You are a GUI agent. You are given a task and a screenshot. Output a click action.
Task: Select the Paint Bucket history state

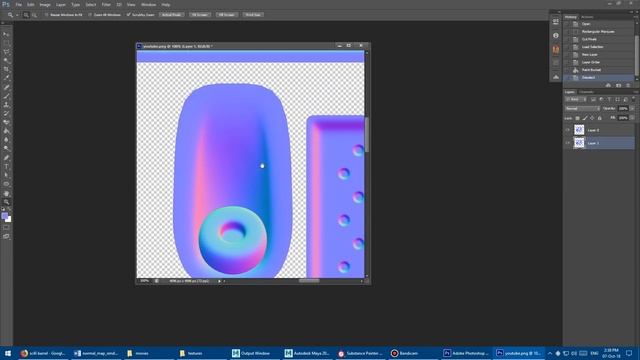click(599, 70)
